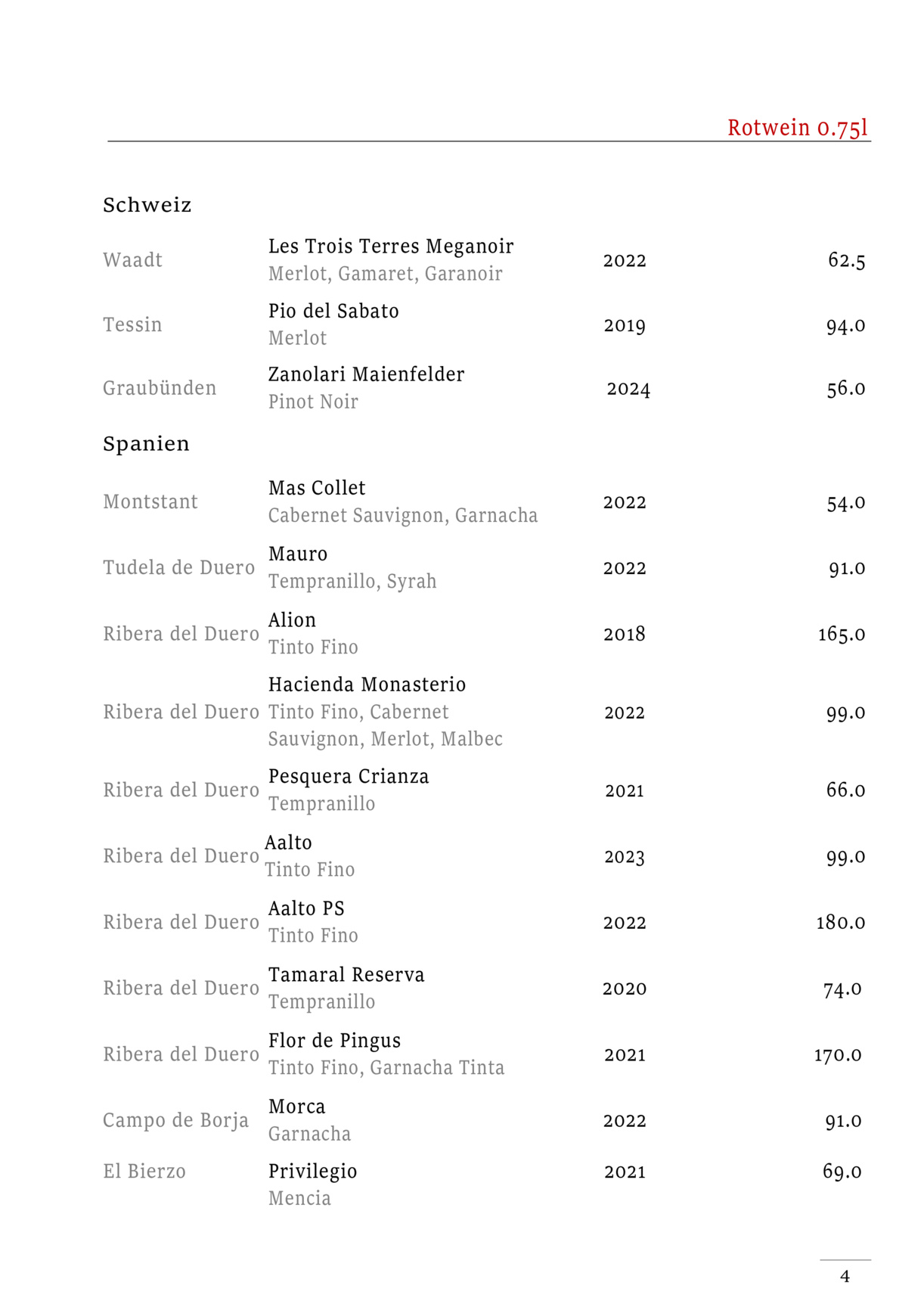Select the price 165.0 for Alion
The image size is (924, 1307).
[x=841, y=634]
